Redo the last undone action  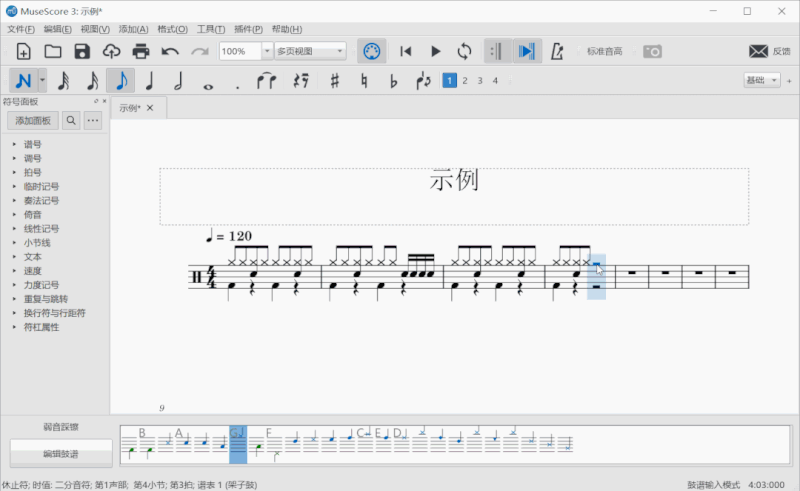tap(199, 51)
